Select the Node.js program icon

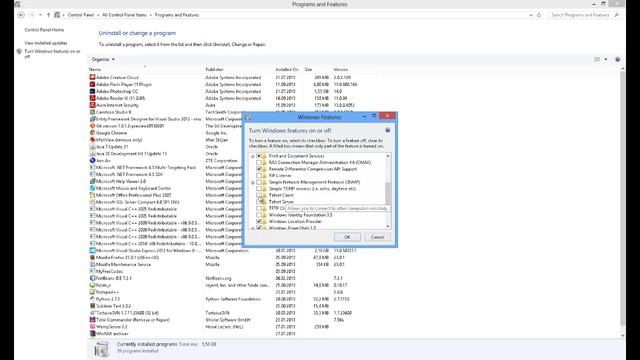point(92,285)
